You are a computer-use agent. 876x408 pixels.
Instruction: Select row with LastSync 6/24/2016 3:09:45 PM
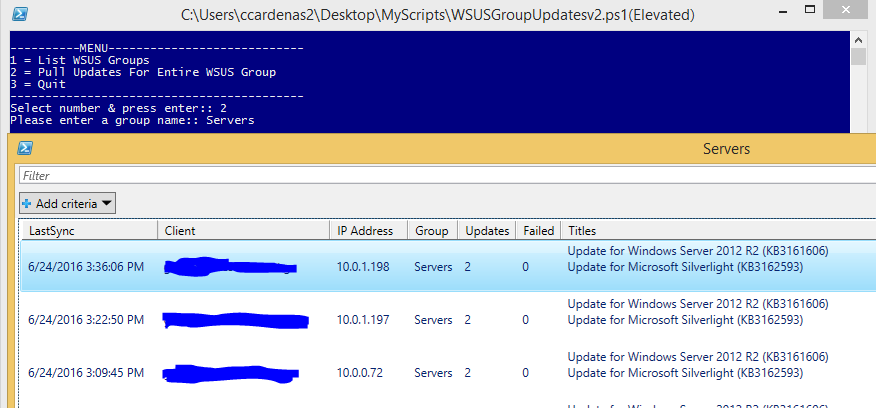[448, 372]
